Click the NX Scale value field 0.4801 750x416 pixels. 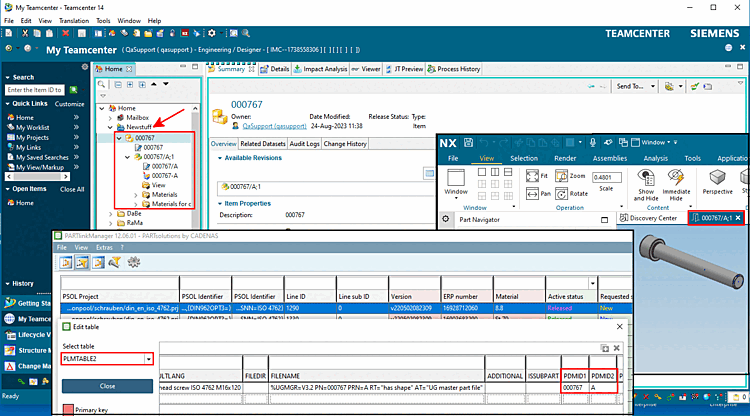(x=607, y=177)
